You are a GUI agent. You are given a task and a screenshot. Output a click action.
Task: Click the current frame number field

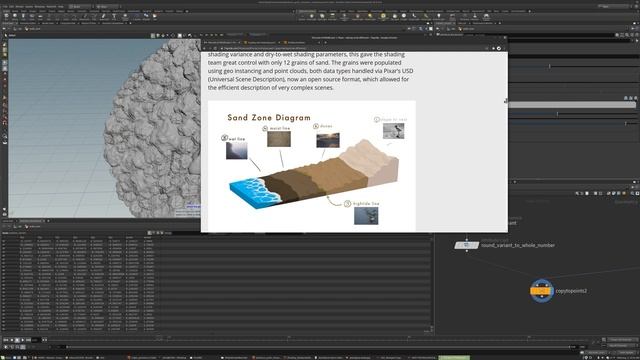point(35,340)
